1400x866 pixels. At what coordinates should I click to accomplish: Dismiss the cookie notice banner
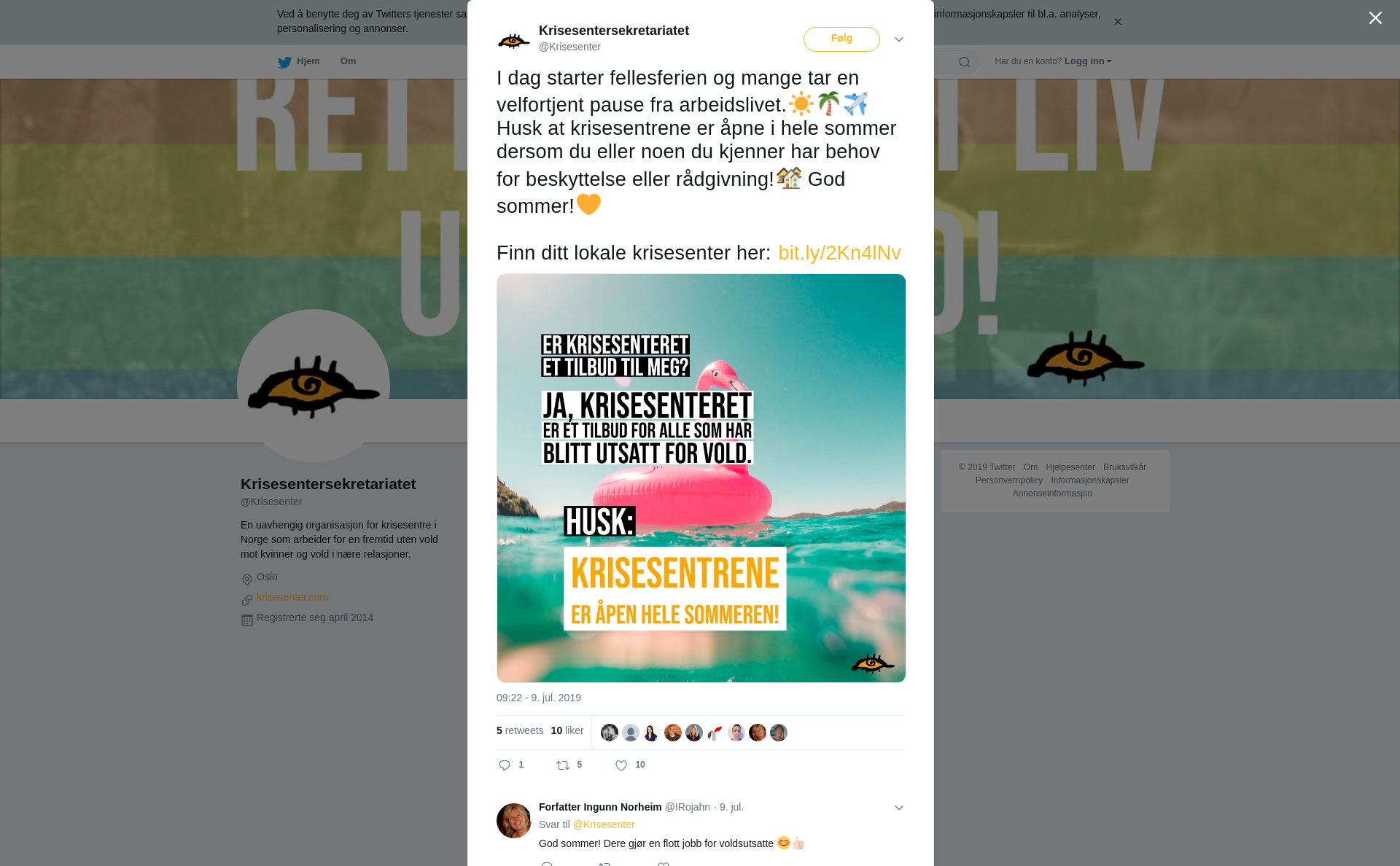click(x=1117, y=22)
